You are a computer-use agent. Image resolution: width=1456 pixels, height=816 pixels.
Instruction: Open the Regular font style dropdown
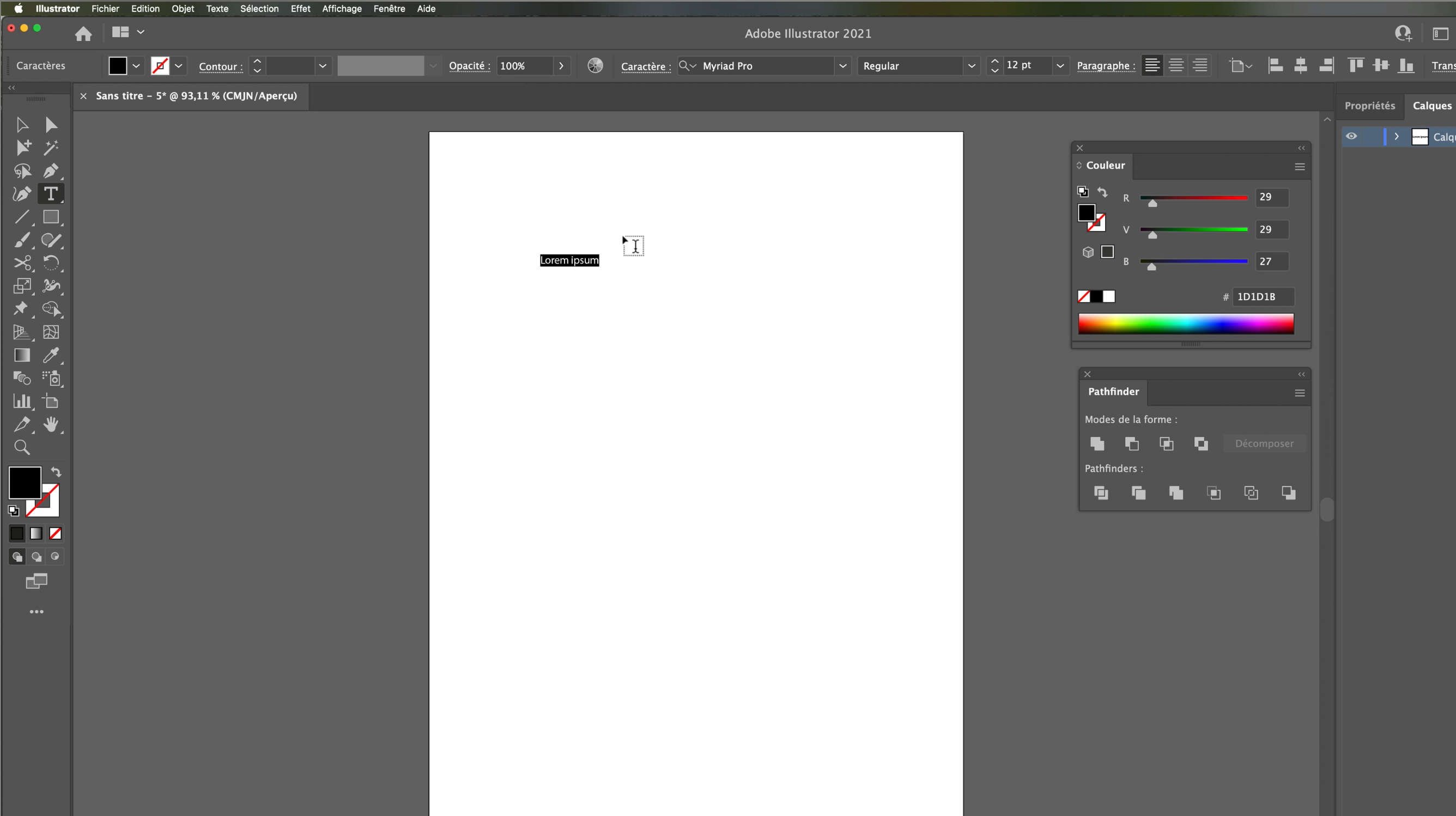pyautogui.click(x=972, y=65)
